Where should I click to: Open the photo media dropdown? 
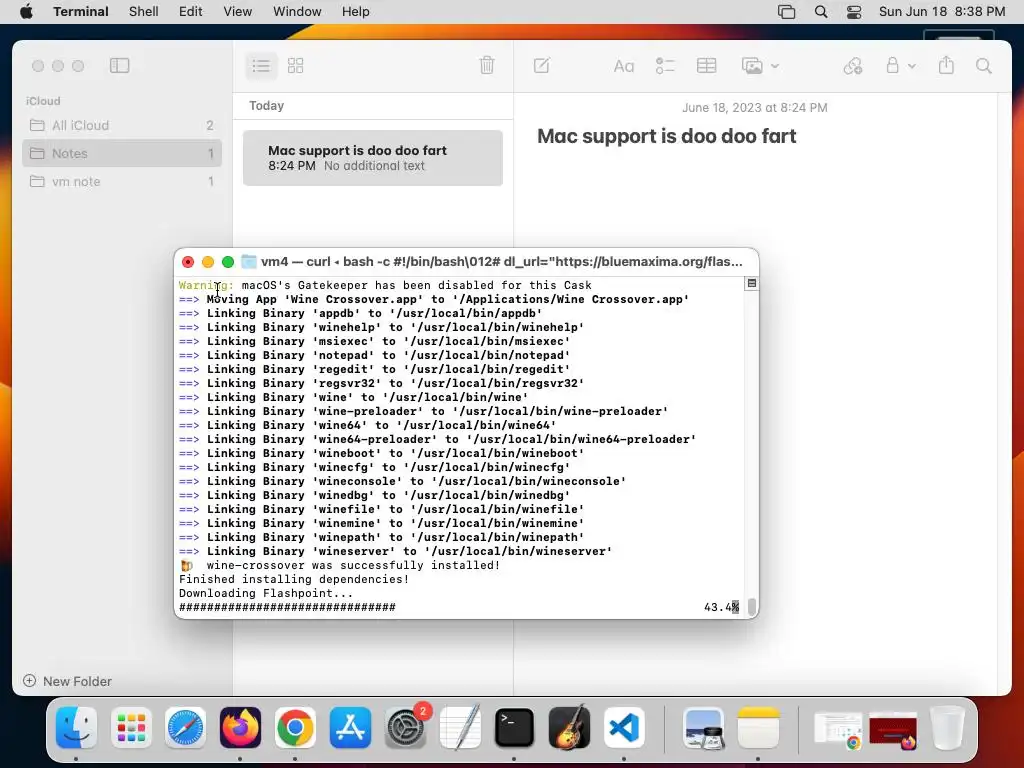point(760,65)
